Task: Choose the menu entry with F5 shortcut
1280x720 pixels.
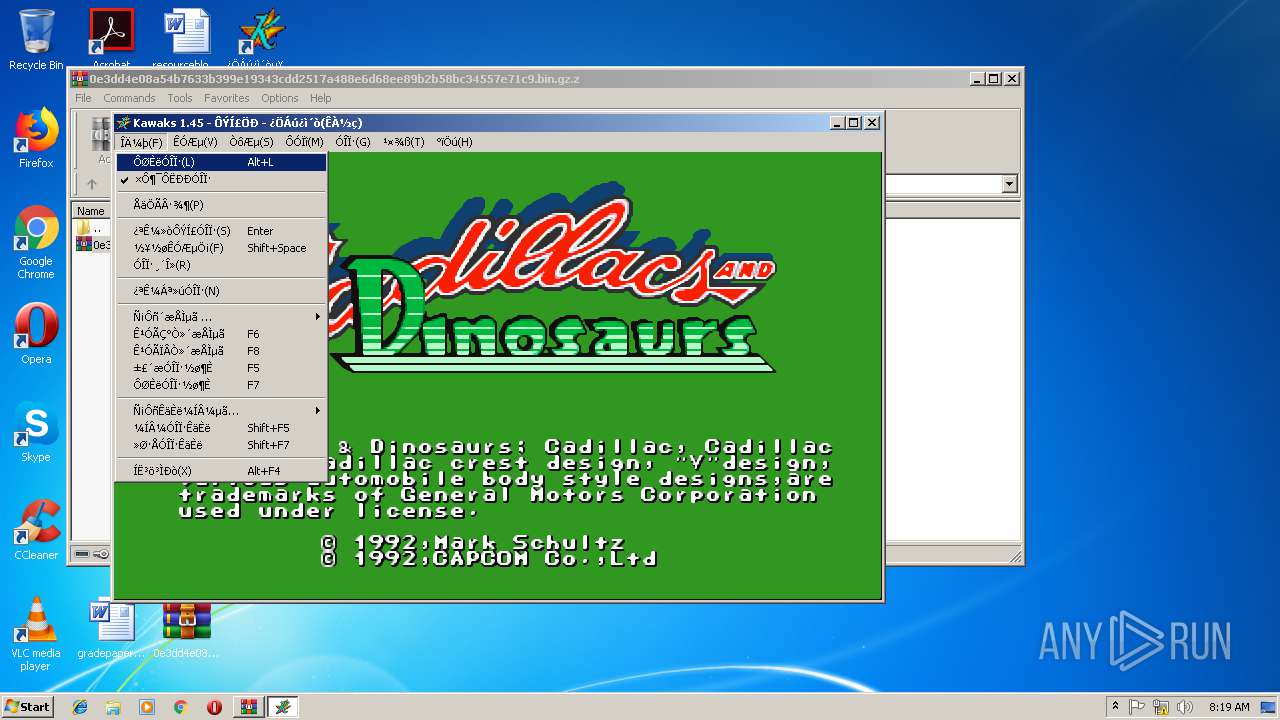Action: click(x=221, y=368)
